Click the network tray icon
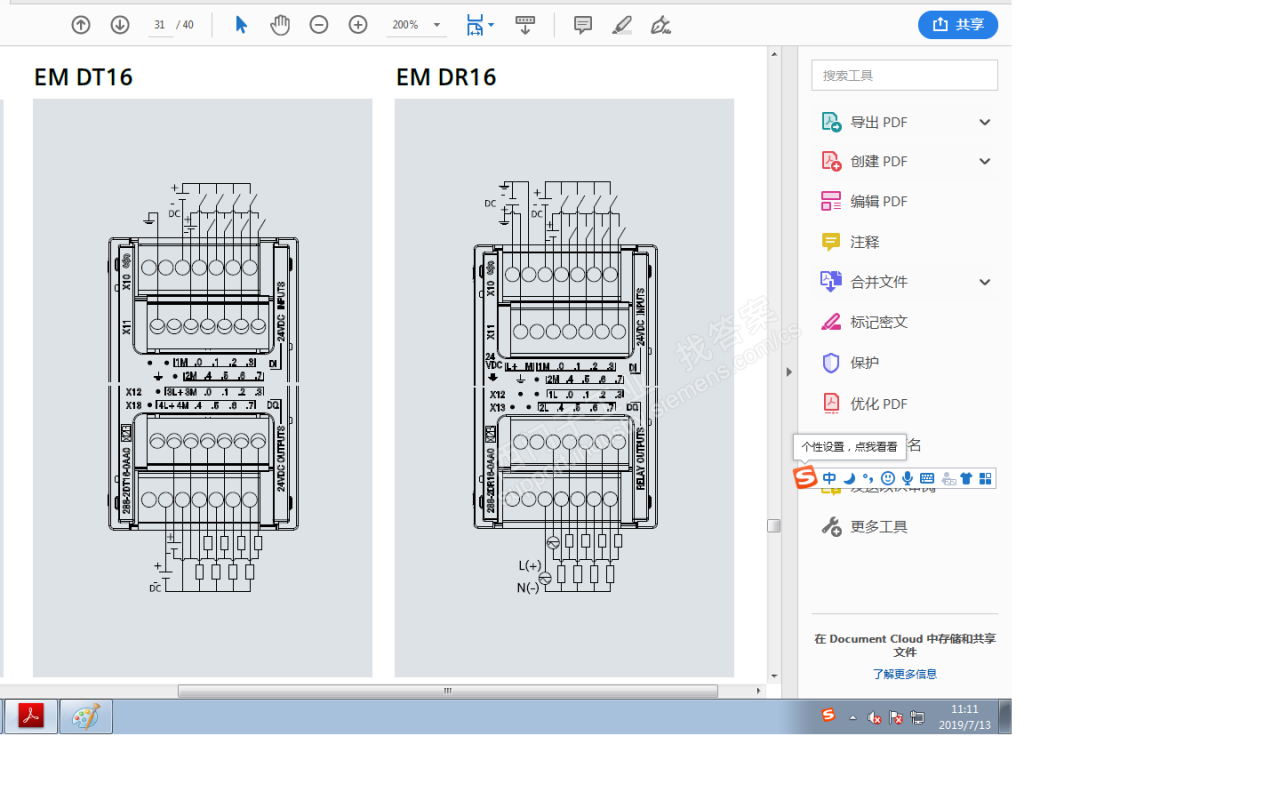This screenshot has width=1280, height=800. point(917,717)
